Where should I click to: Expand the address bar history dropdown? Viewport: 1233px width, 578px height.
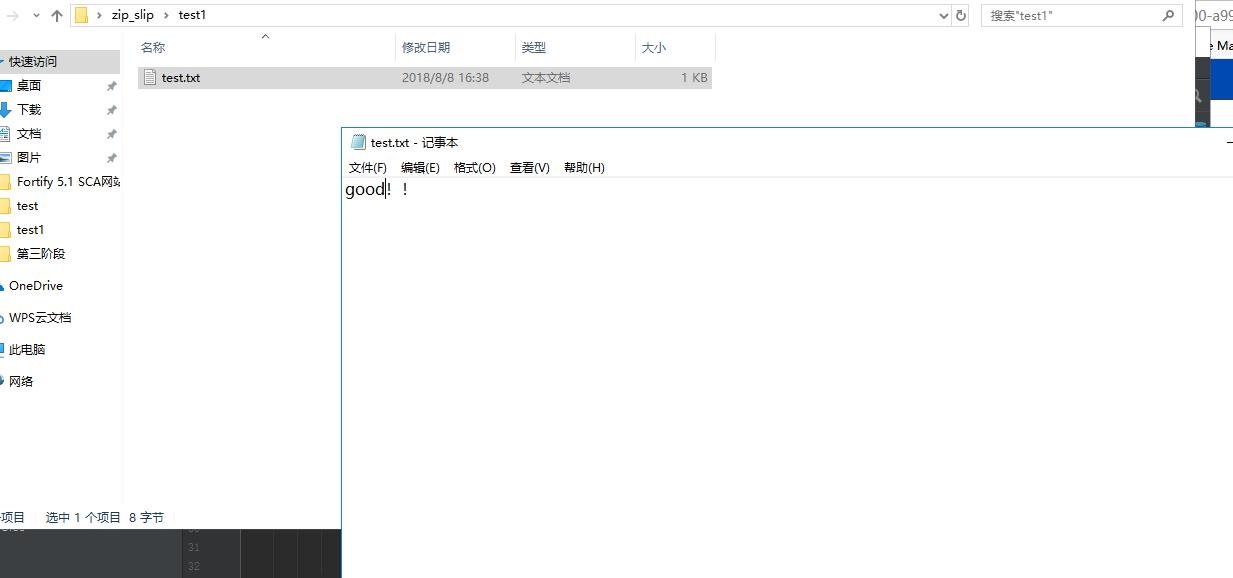click(x=945, y=16)
